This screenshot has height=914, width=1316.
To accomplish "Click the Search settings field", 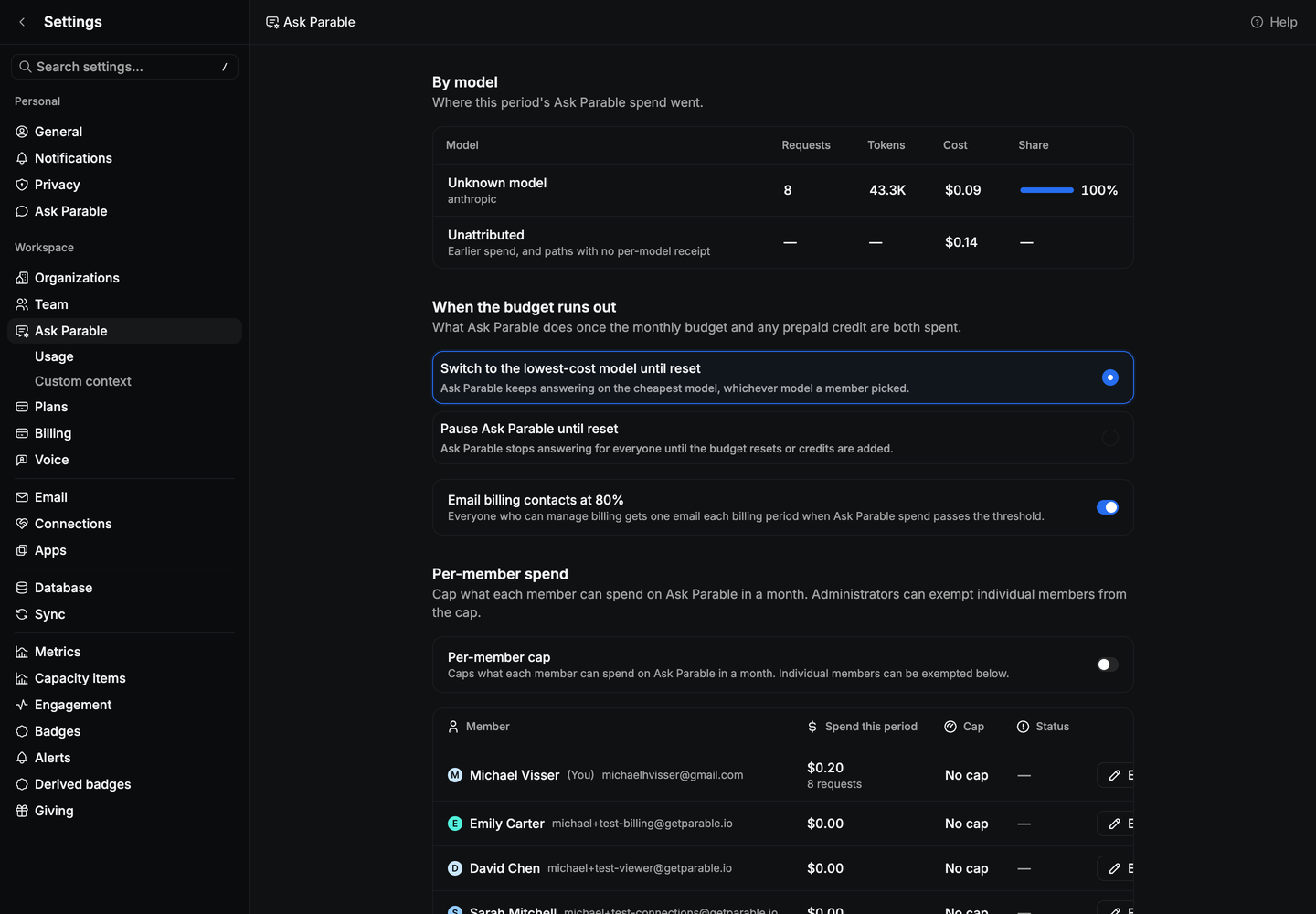I will click(x=124, y=67).
